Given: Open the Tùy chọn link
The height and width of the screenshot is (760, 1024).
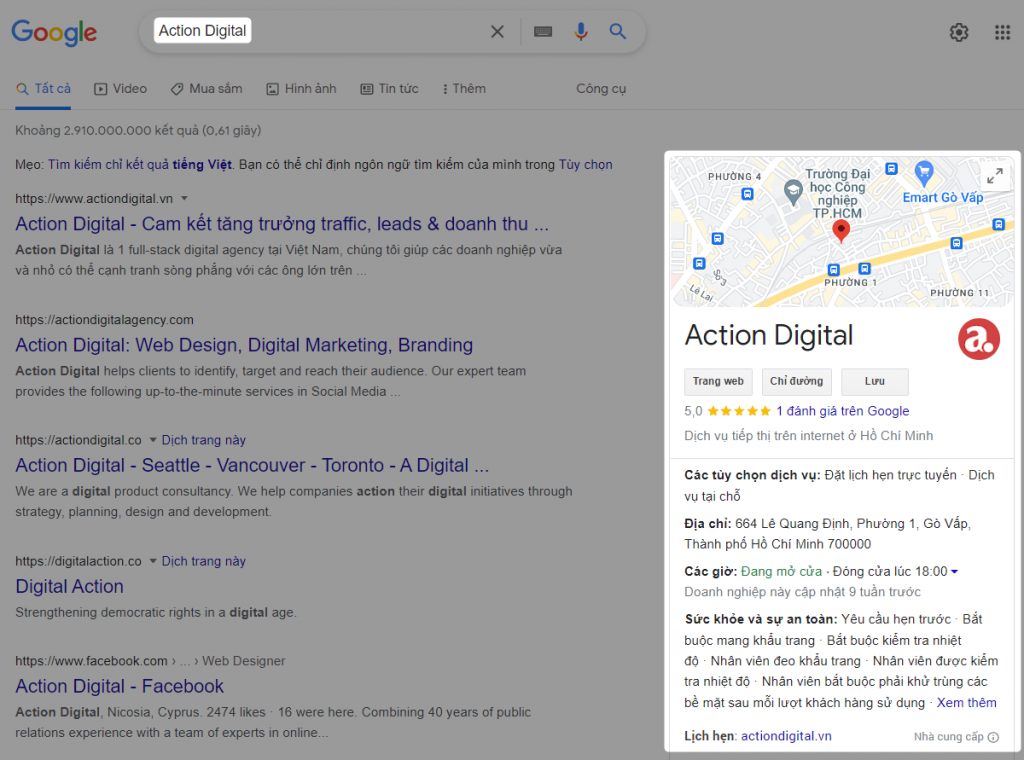Looking at the screenshot, I should (x=585, y=165).
